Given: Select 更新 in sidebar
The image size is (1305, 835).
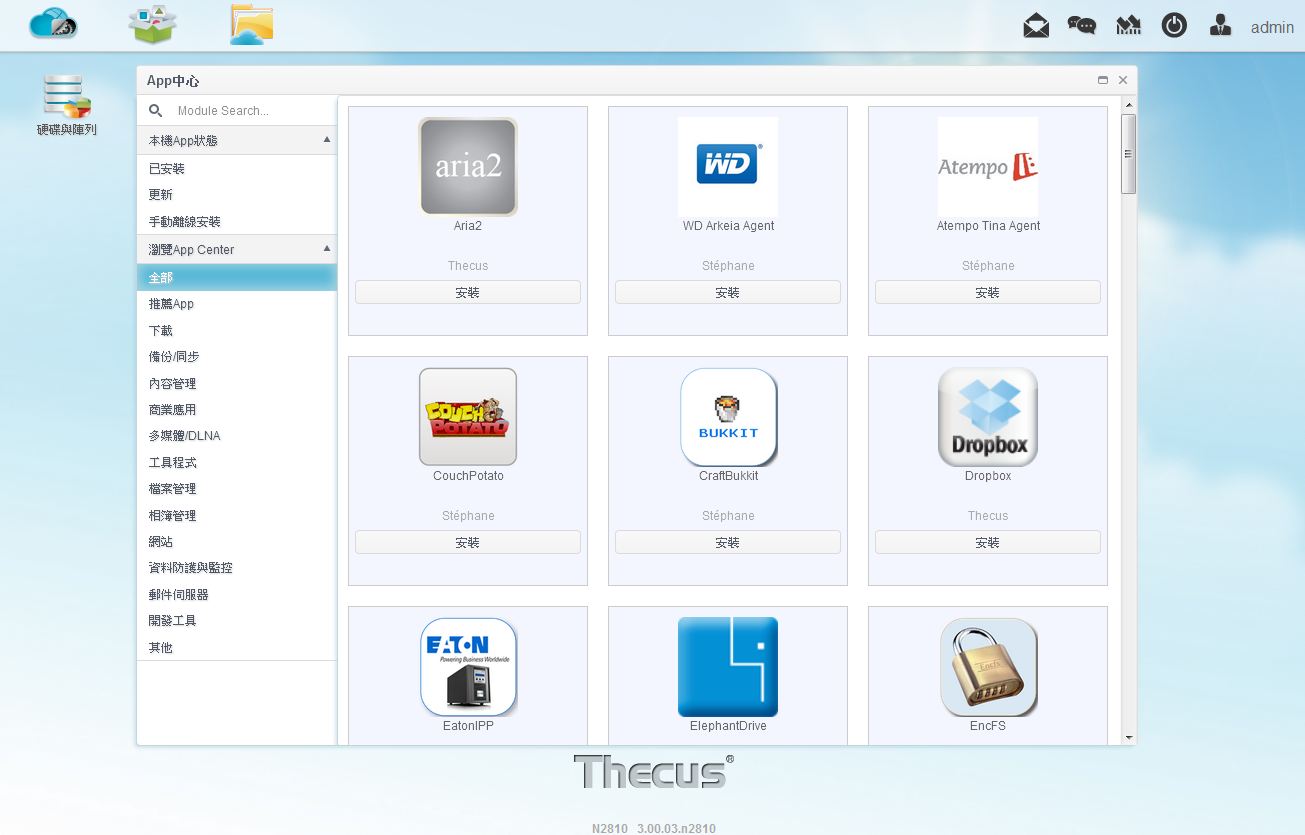Looking at the screenshot, I should pyautogui.click(x=237, y=195).
